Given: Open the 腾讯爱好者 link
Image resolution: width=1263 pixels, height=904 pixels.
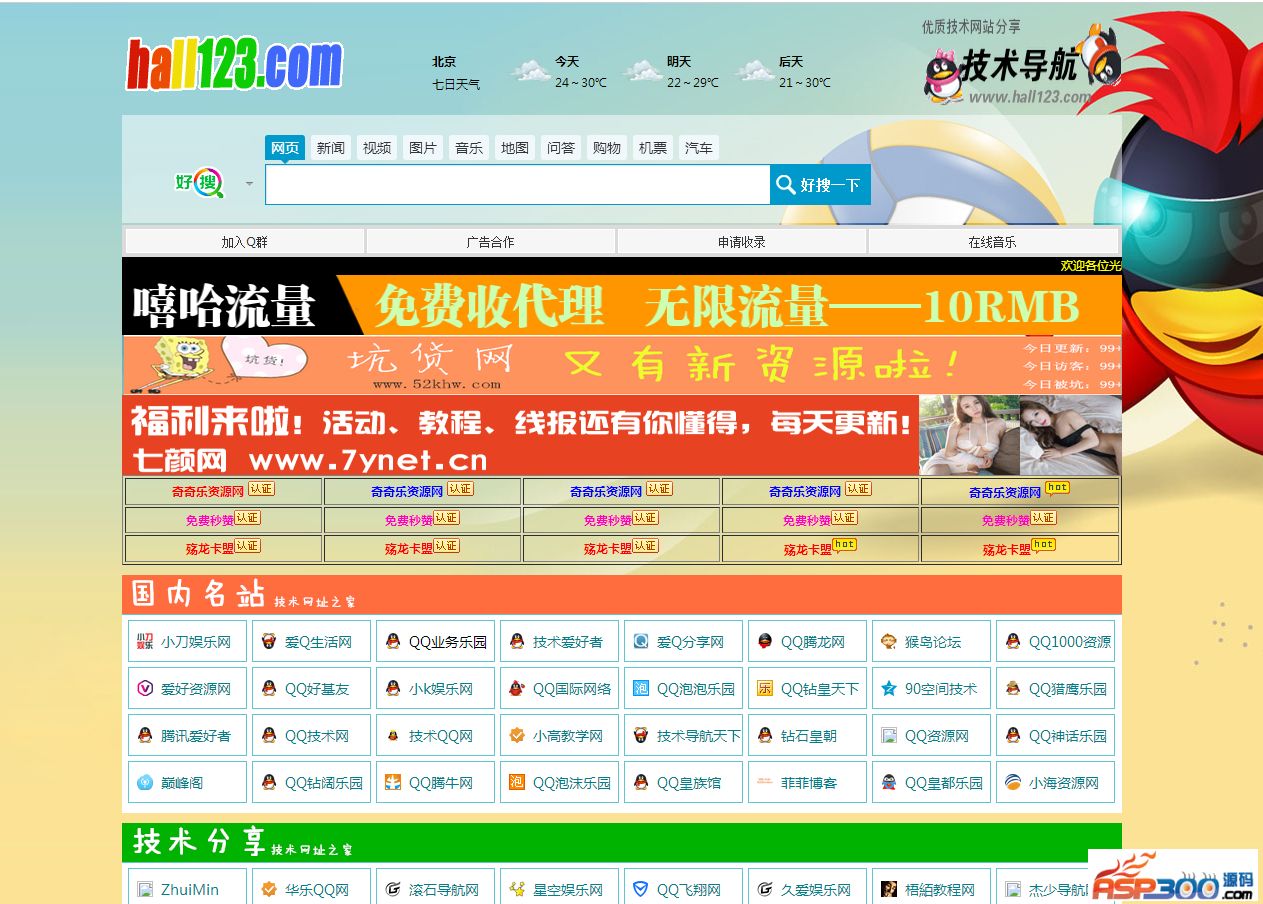Looking at the screenshot, I should pos(196,736).
